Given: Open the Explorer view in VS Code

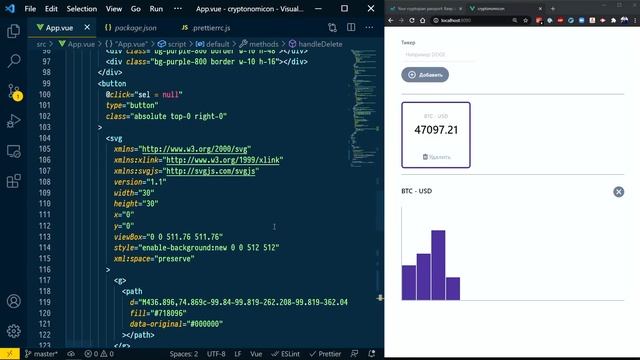Looking at the screenshot, I should point(13,31).
